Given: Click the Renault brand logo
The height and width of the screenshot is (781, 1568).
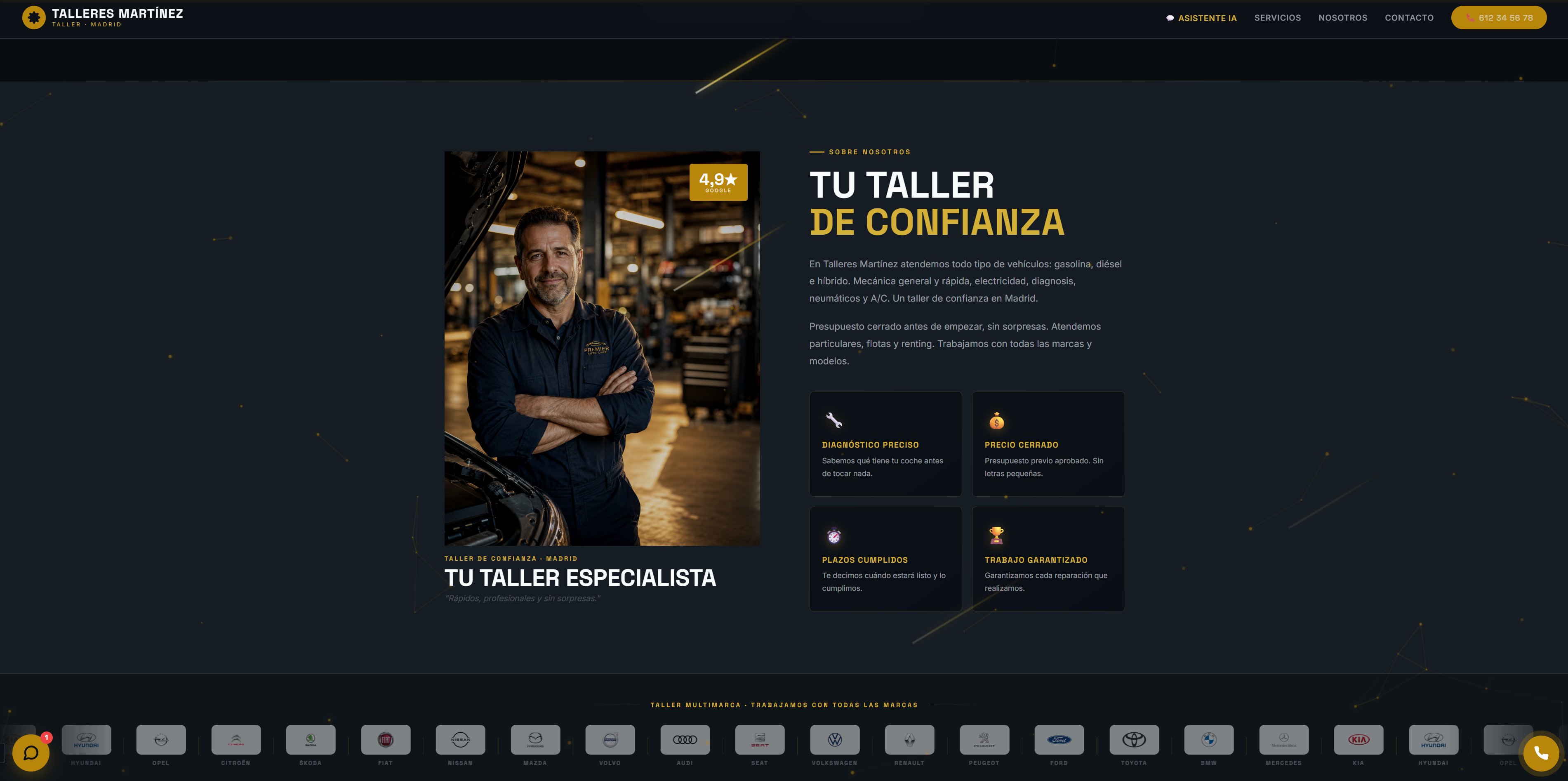Looking at the screenshot, I should pyautogui.click(x=909, y=740).
